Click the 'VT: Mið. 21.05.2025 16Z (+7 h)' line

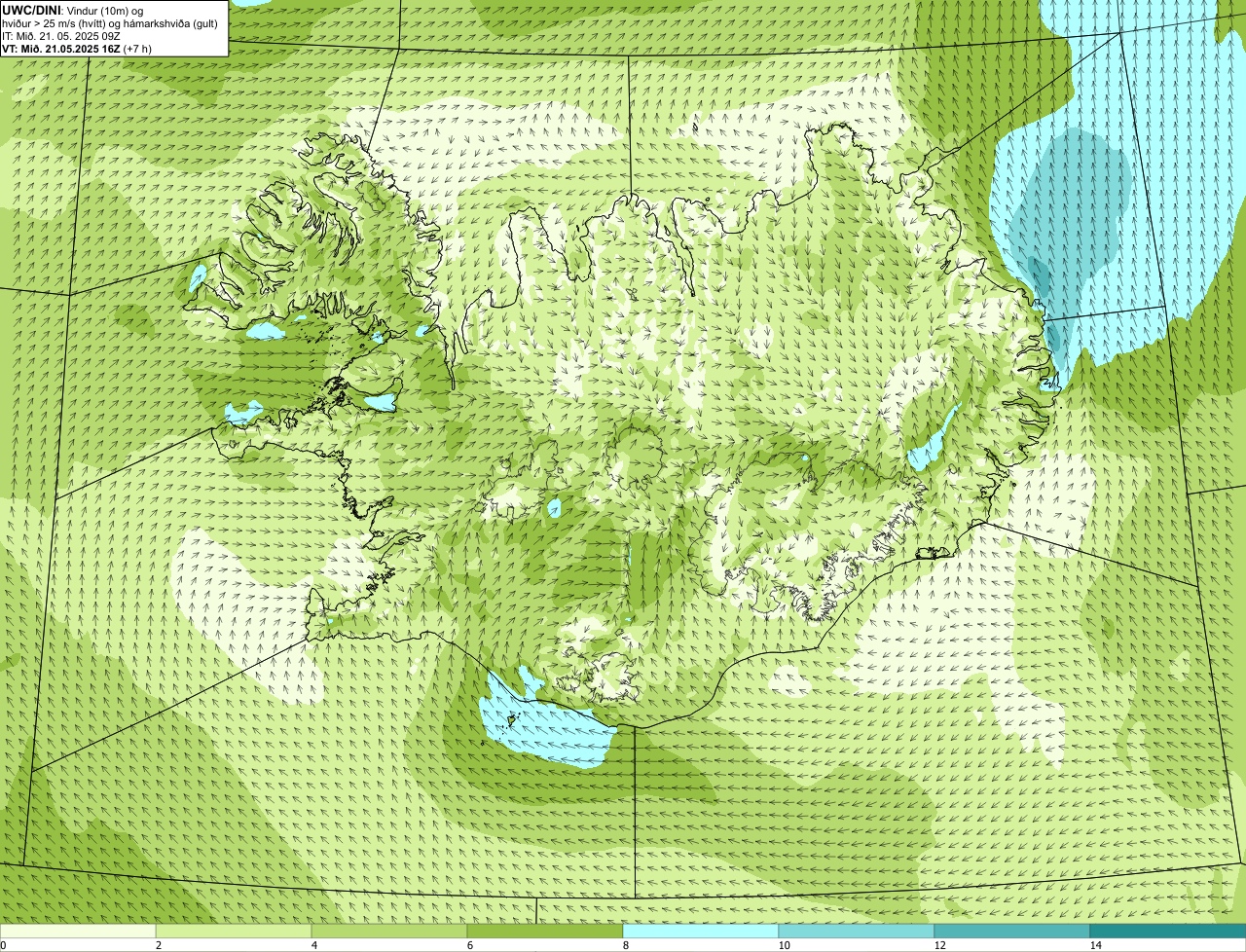click(x=77, y=49)
